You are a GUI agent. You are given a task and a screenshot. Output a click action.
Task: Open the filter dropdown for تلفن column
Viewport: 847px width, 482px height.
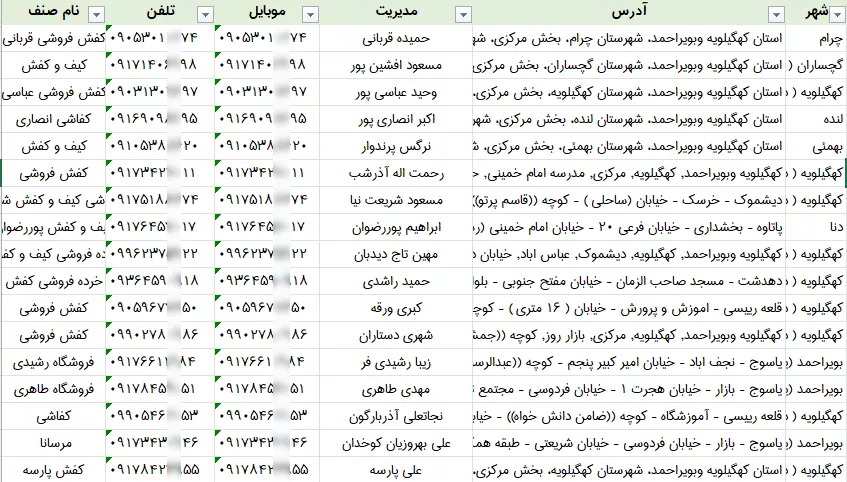tap(205, 15)
